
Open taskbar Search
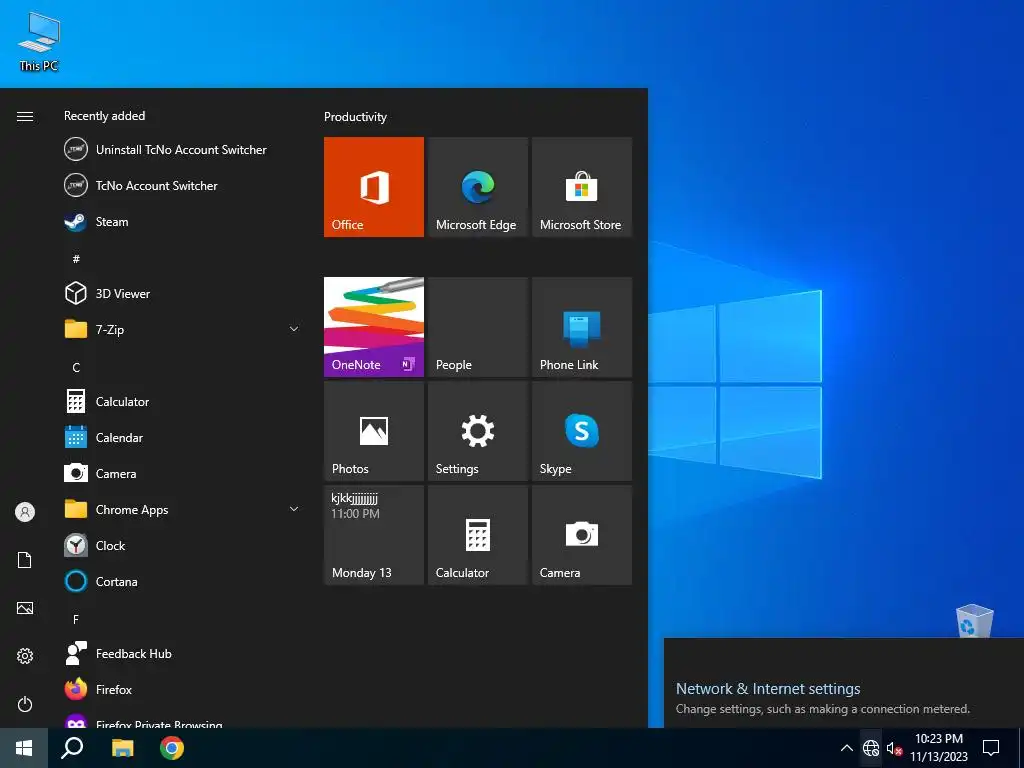(x=72, y=748)
